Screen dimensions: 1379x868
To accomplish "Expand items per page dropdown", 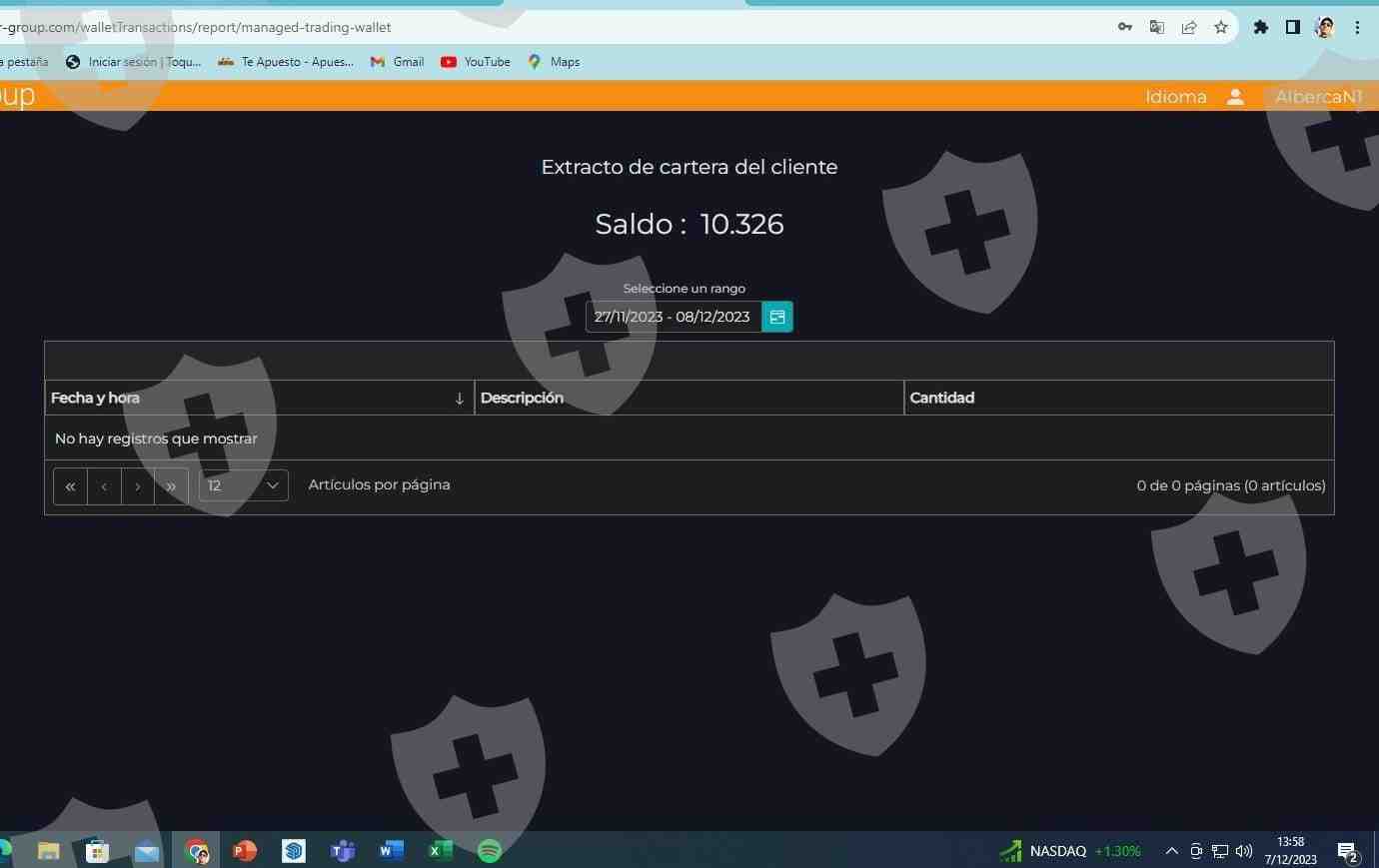I will [244, 486].
